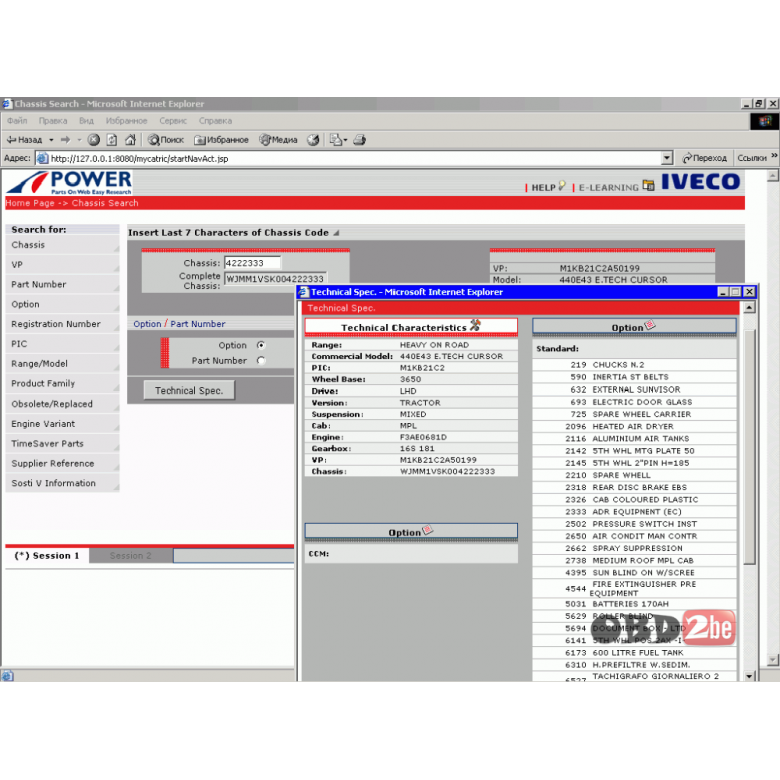Click the HELP link
This screenshot has width=780, height=780.
[543, 188]
